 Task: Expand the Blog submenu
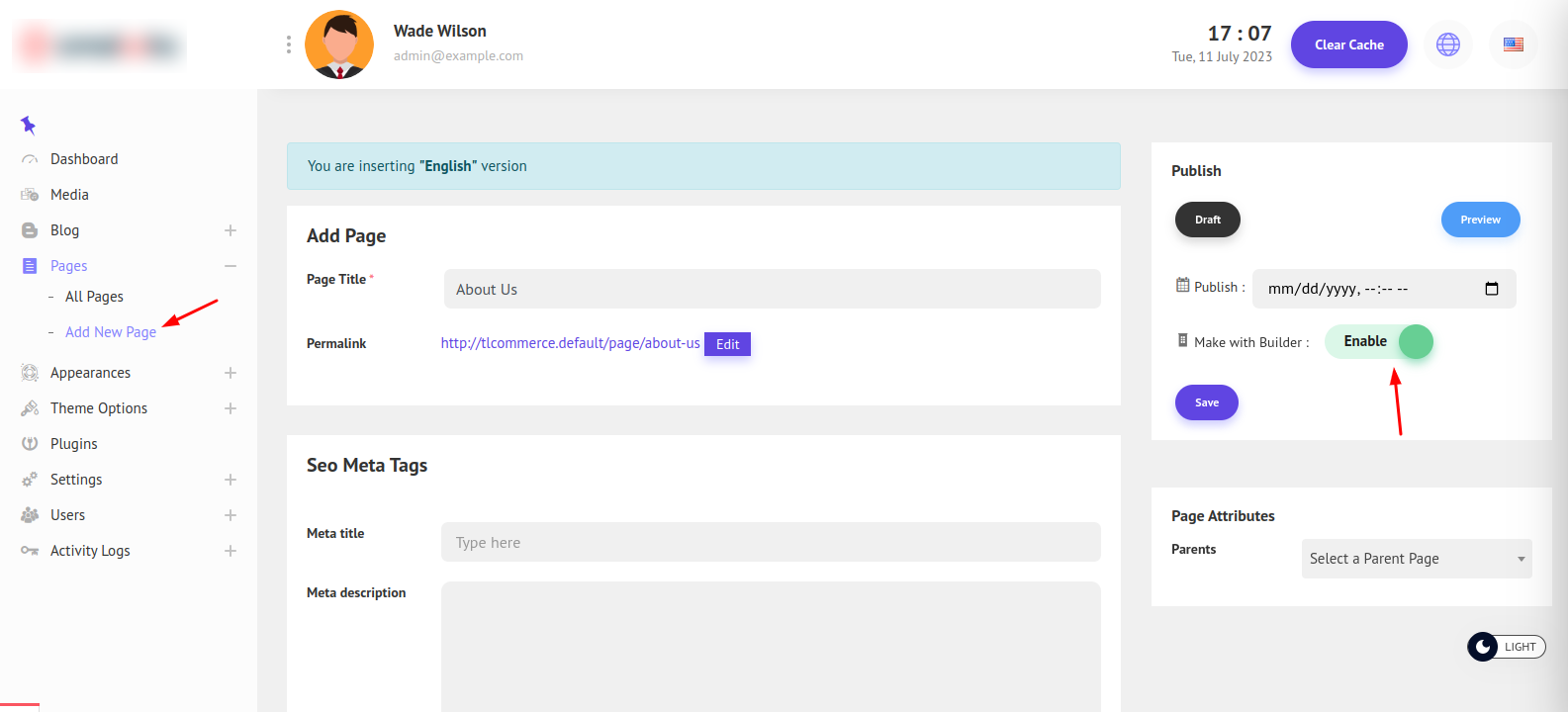click(x=231, y=230)
